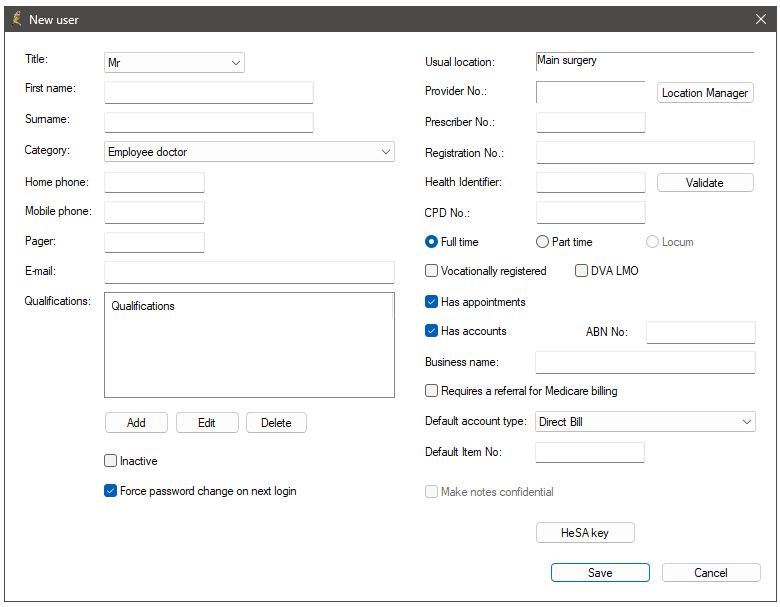Open the Title dropdown showing Mr

(x=174, y=63)
